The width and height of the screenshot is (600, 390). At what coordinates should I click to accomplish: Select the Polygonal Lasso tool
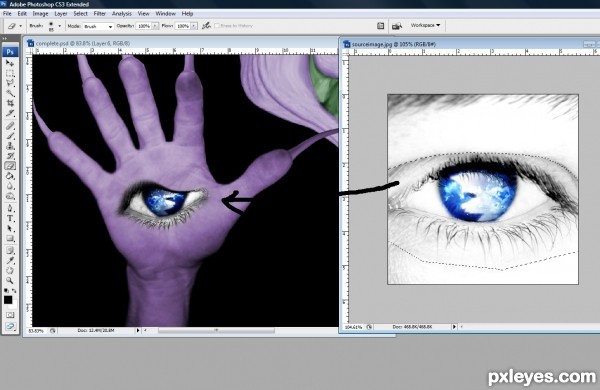[10, 83]
